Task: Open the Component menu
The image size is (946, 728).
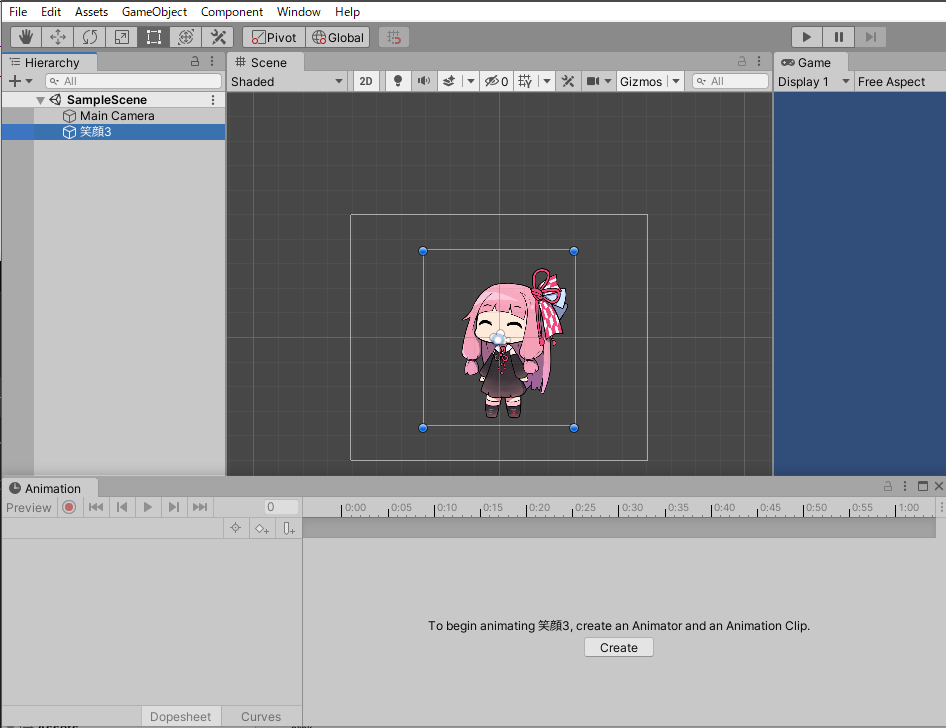Action: (232, 11)
